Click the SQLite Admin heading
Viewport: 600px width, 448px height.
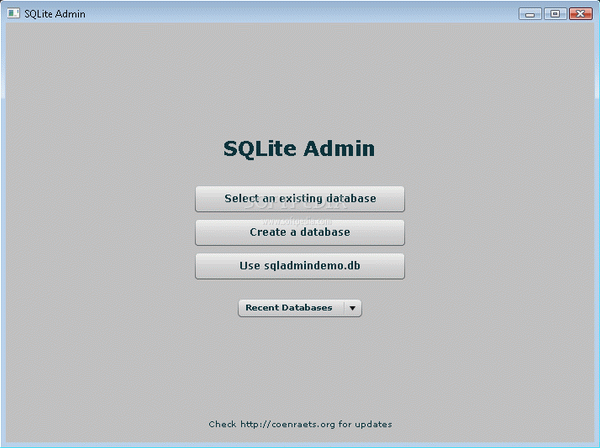point(299,148)
